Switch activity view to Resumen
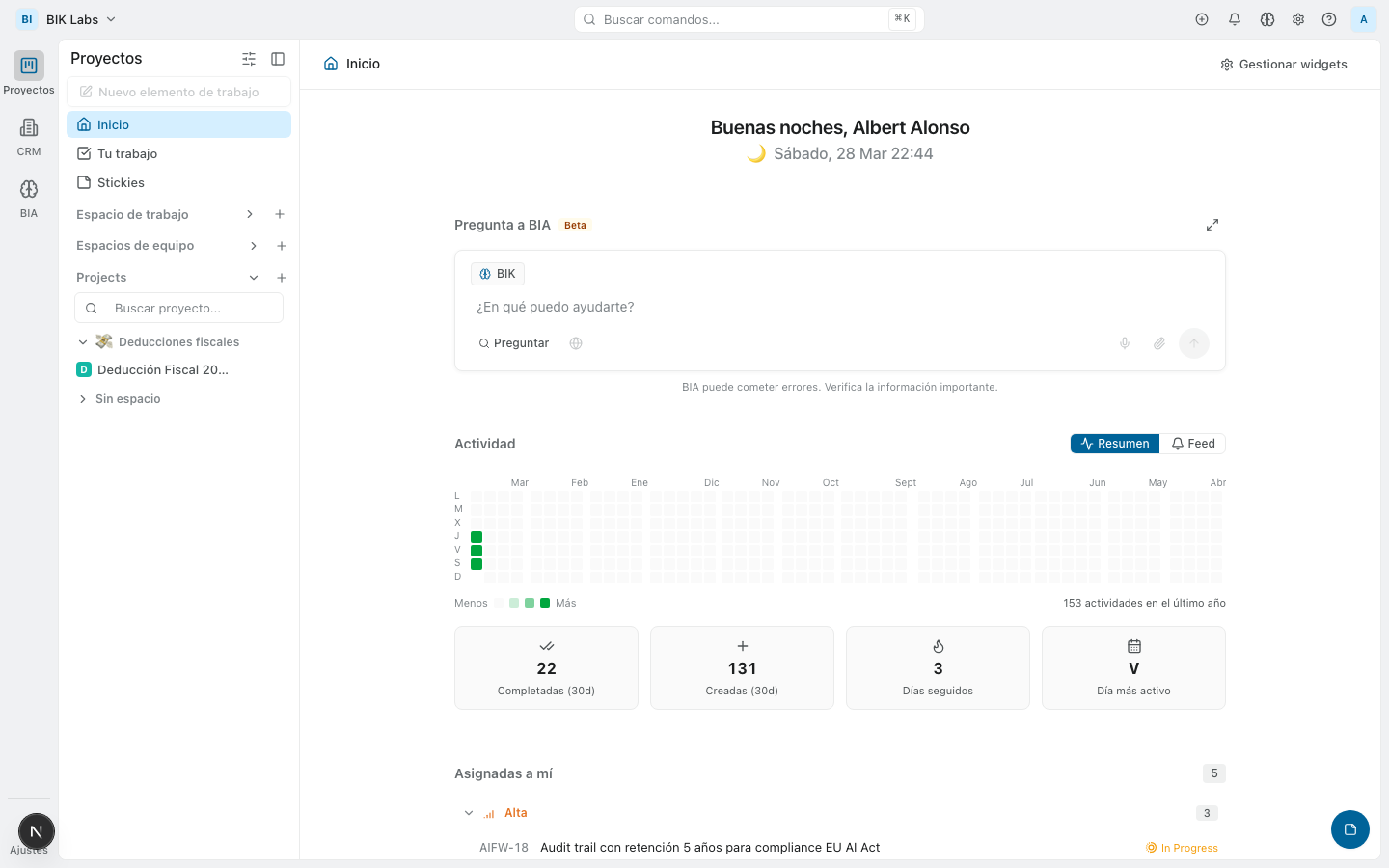The width and height of the screenshot is (1389, 868). coord(1115,444)
